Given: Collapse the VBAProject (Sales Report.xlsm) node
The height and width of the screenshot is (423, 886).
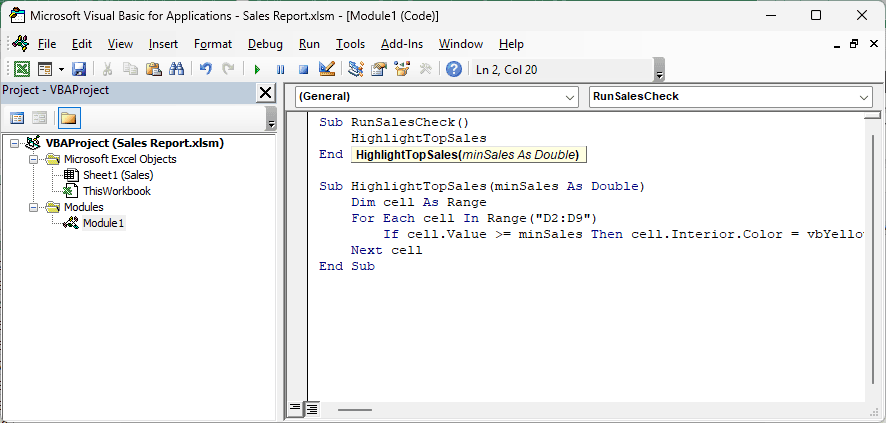Looking at the screenshot, I should click(15, 143).
